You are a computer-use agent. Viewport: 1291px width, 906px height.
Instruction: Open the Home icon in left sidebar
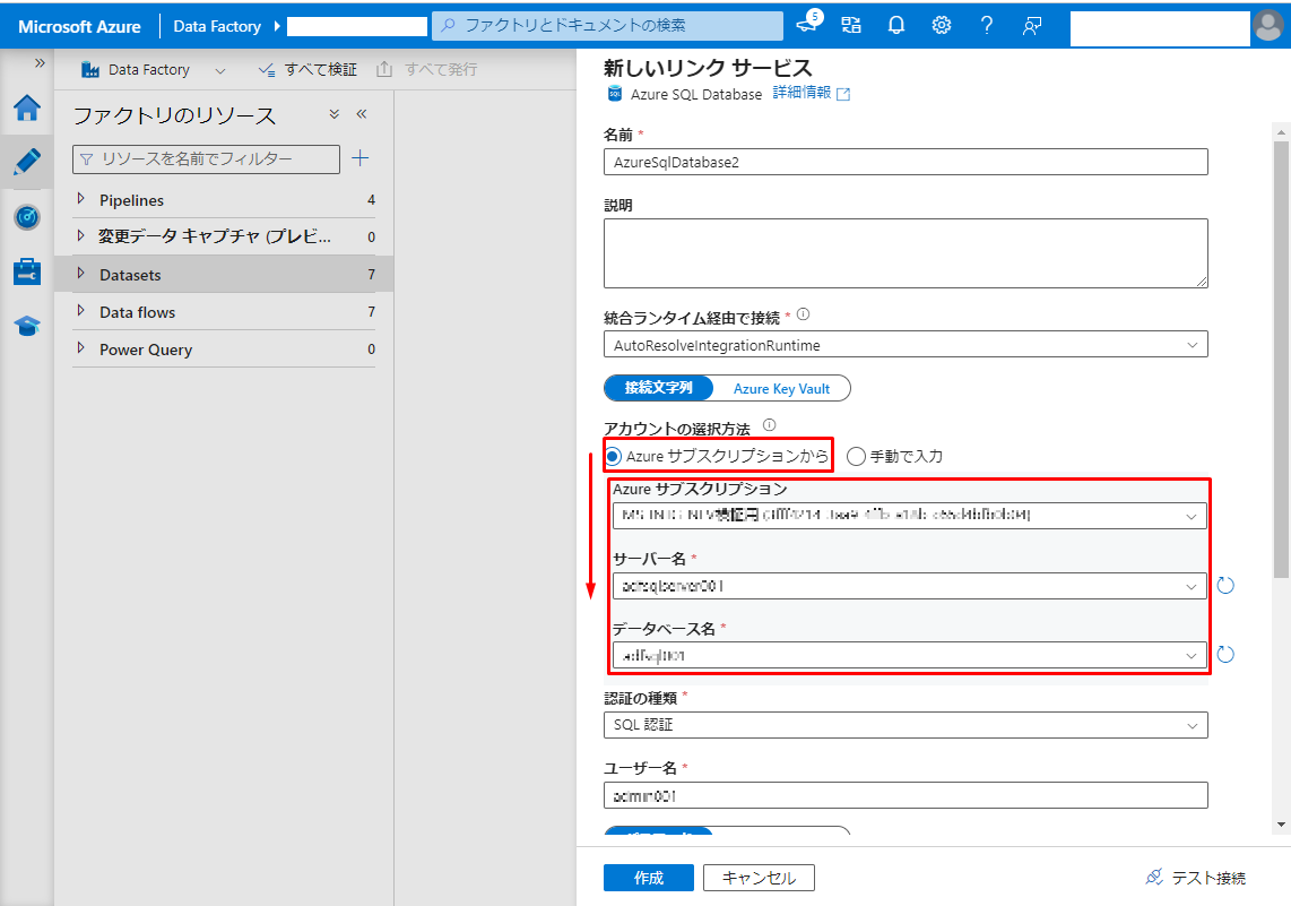point(27,108)
